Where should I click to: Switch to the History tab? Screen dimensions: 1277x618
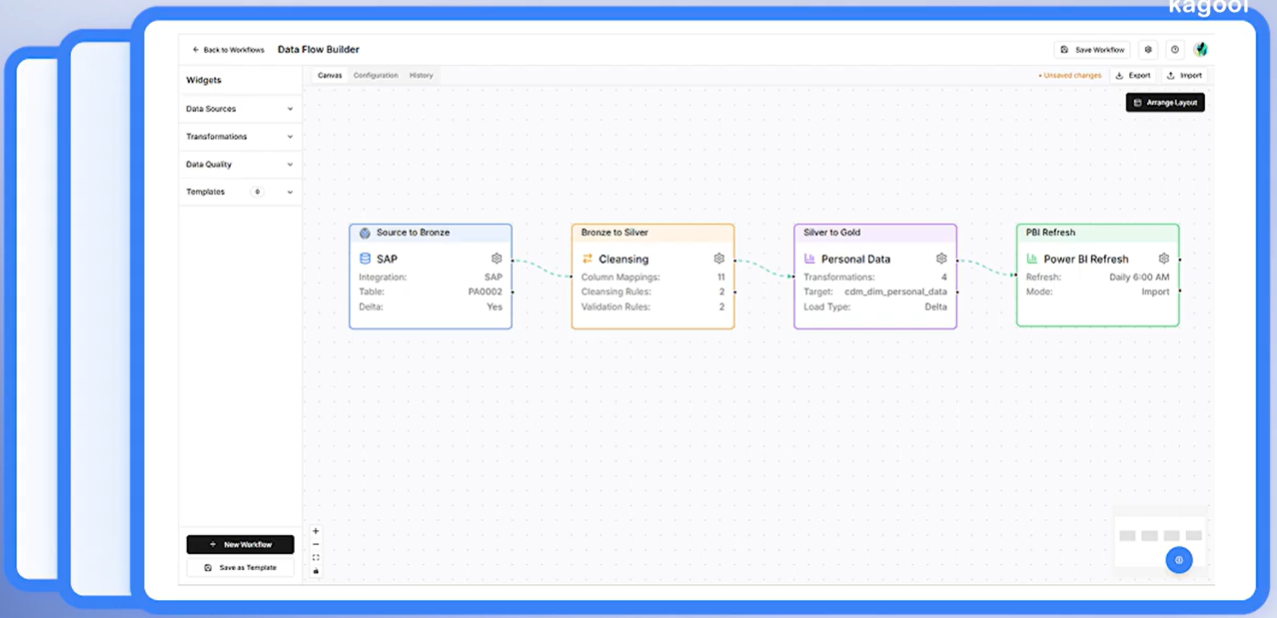pos(421,75)
